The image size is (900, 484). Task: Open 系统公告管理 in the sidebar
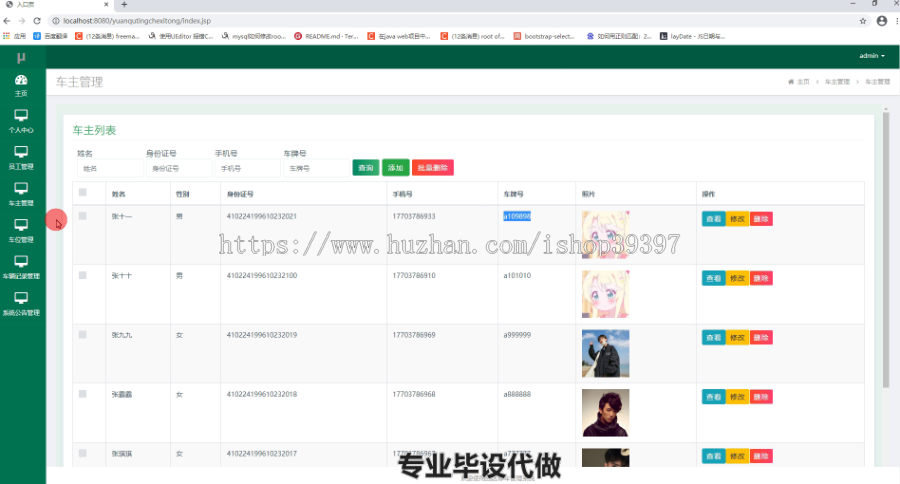click(x=21, y=304)
